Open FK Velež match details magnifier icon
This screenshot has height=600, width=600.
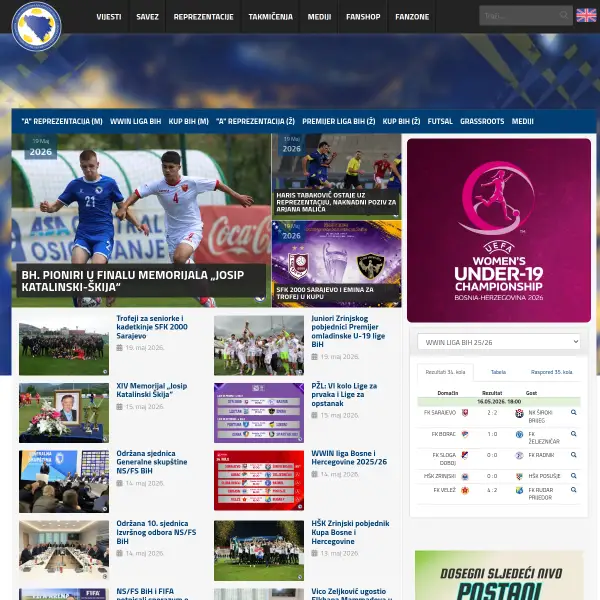pos(574,490)
